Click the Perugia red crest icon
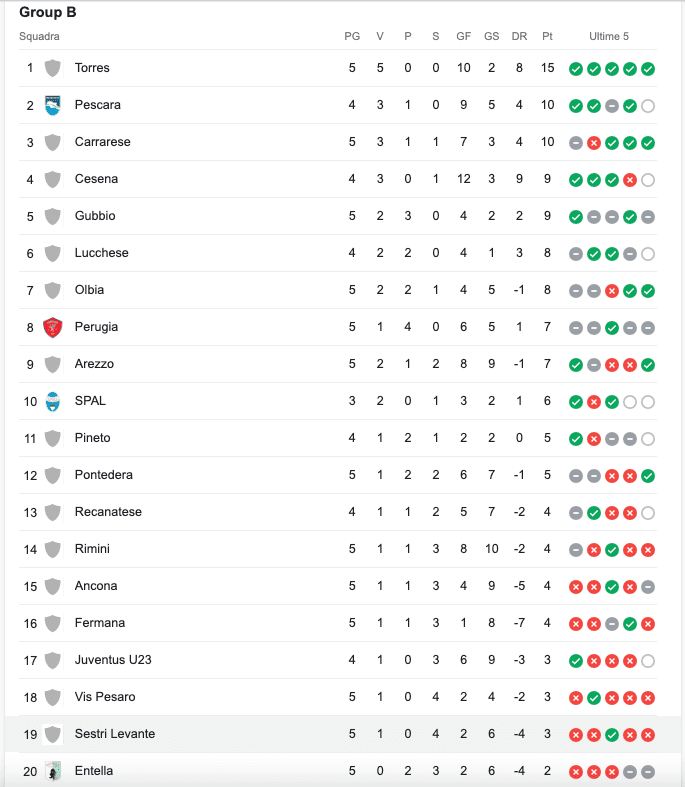The height and width of the screenshot is (787, 685). pyautogui.click(x=53, y=327)
